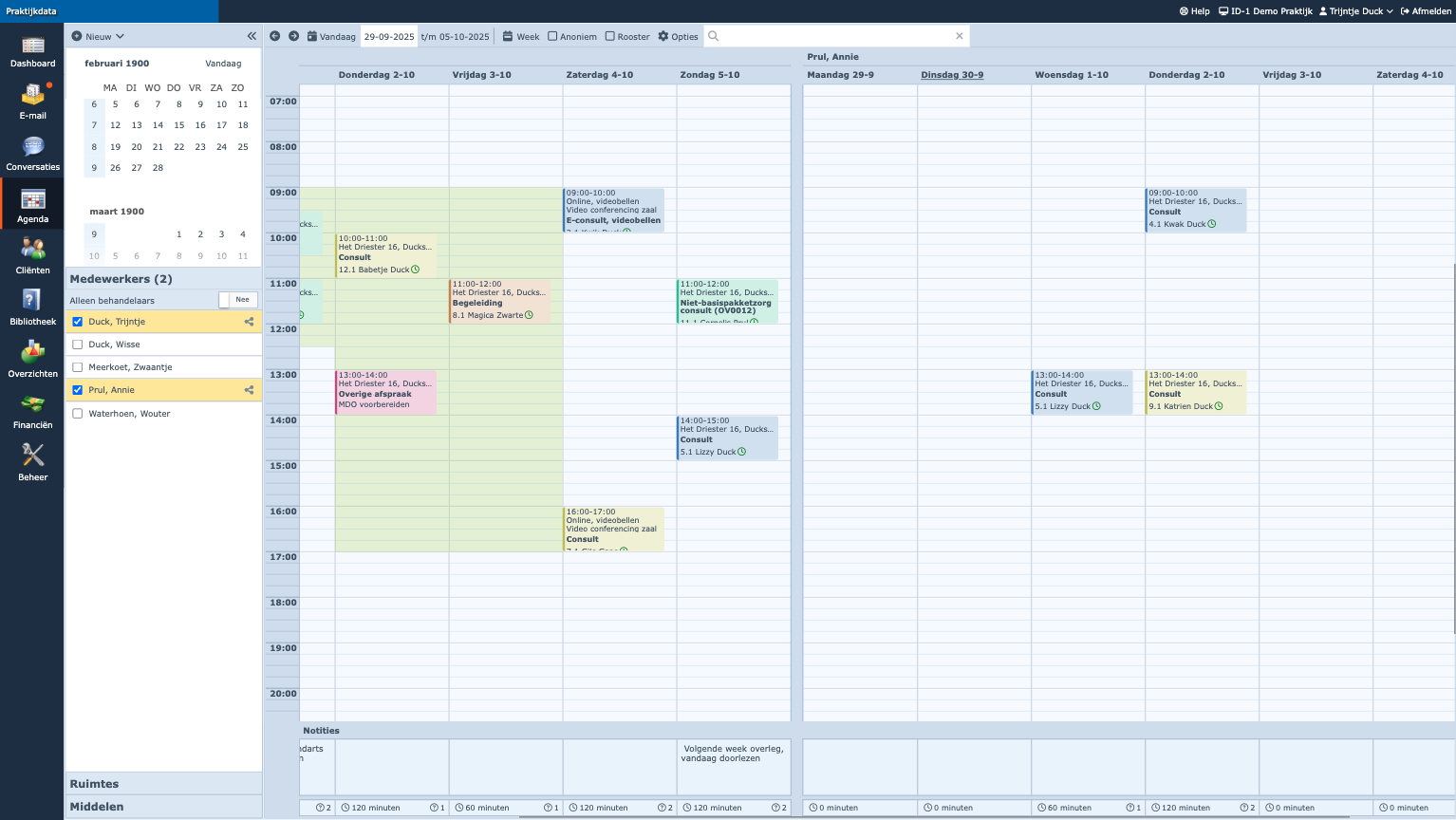Open the Nieuw dropdown menu
Viewport: 1456px width, 820px height.
[98, 36]
